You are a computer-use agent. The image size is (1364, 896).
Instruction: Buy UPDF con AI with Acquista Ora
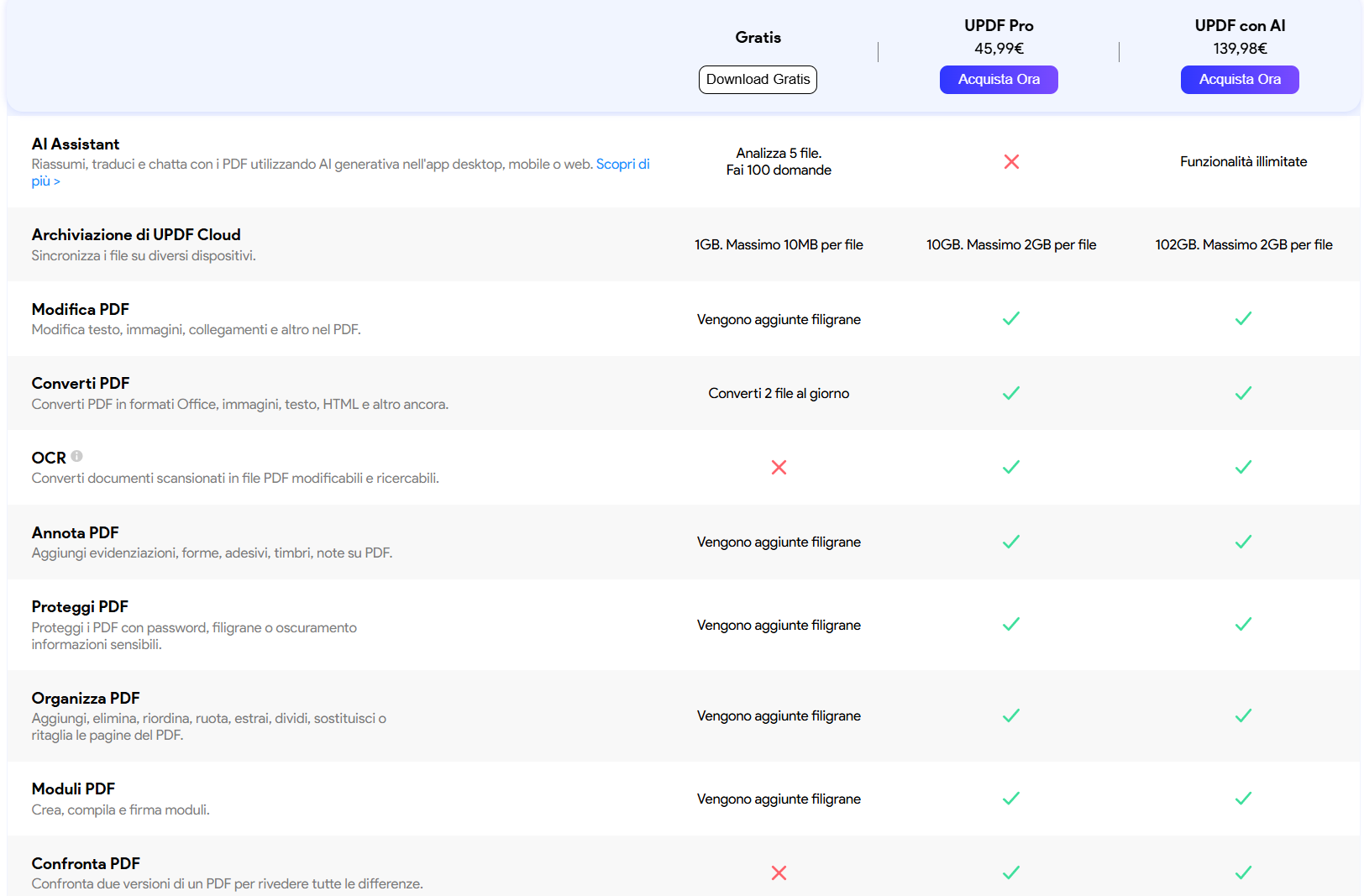(x=1240, y=80)
